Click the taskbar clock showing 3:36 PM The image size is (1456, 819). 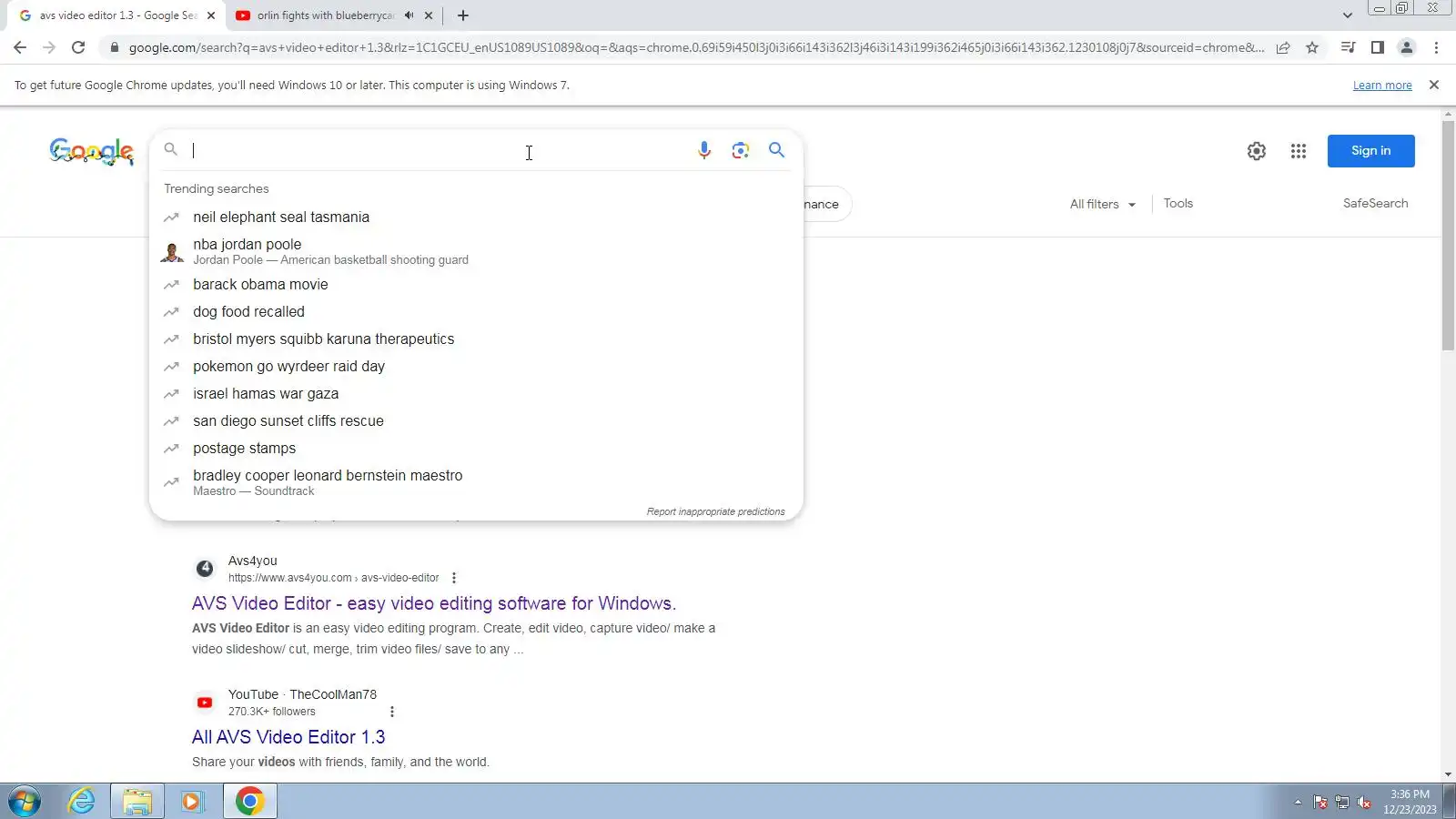(x=1410, y=802)
